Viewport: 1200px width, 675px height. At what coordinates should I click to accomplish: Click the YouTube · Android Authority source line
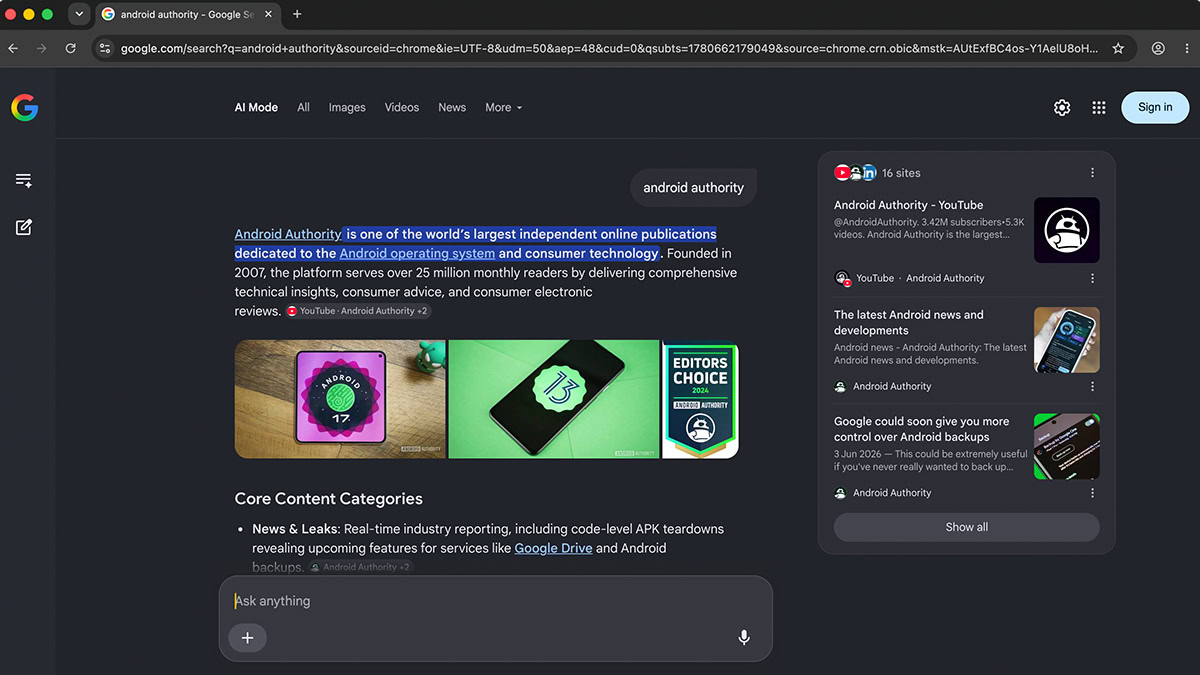point(909,278)
